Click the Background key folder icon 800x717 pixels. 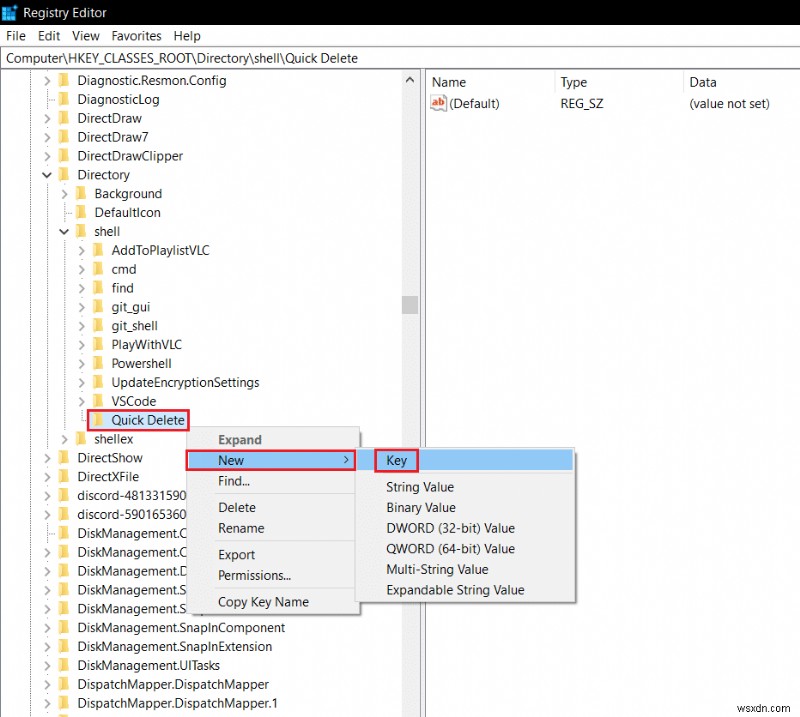(x=83, y=193)
